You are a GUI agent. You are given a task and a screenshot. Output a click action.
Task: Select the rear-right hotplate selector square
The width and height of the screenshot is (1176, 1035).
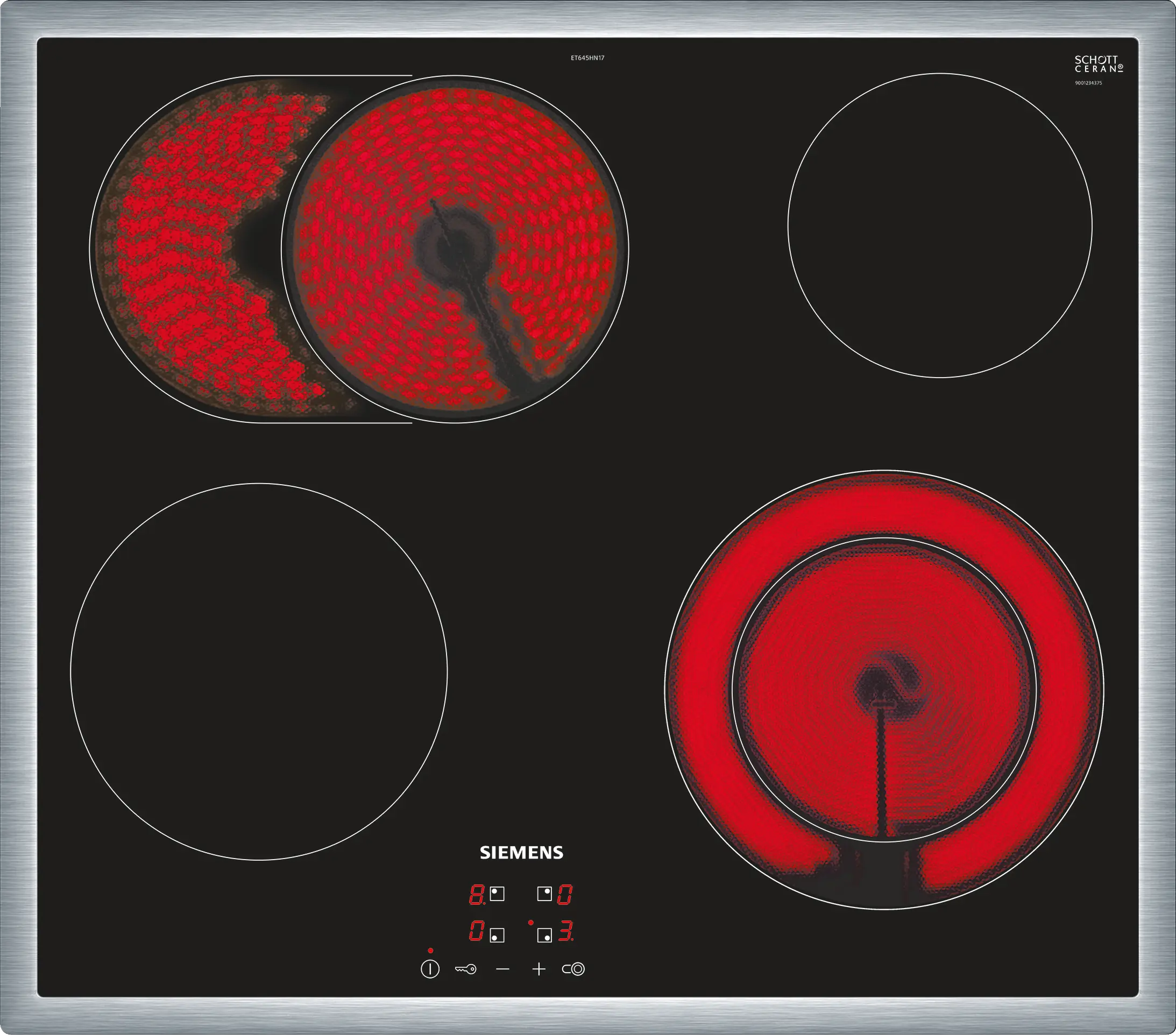pyautogui.click(x=544, y=894)
